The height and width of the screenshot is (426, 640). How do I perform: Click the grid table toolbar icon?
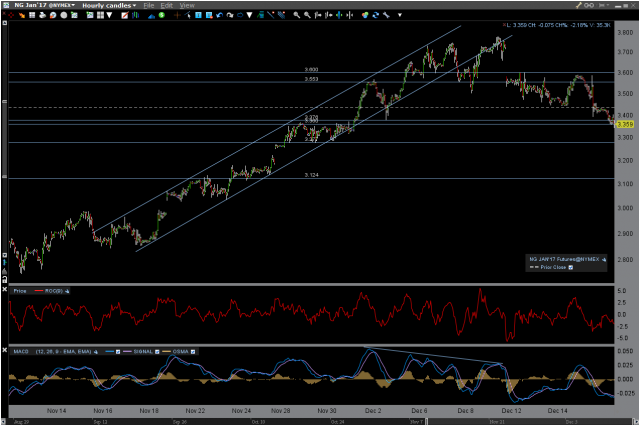coord(32,15)
